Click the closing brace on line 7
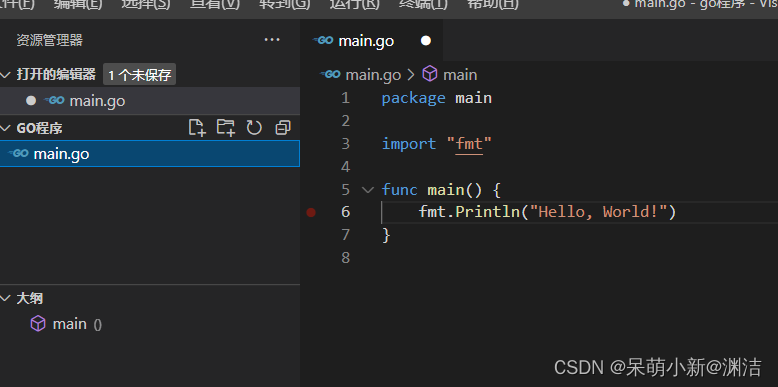 tap(387, 235)
